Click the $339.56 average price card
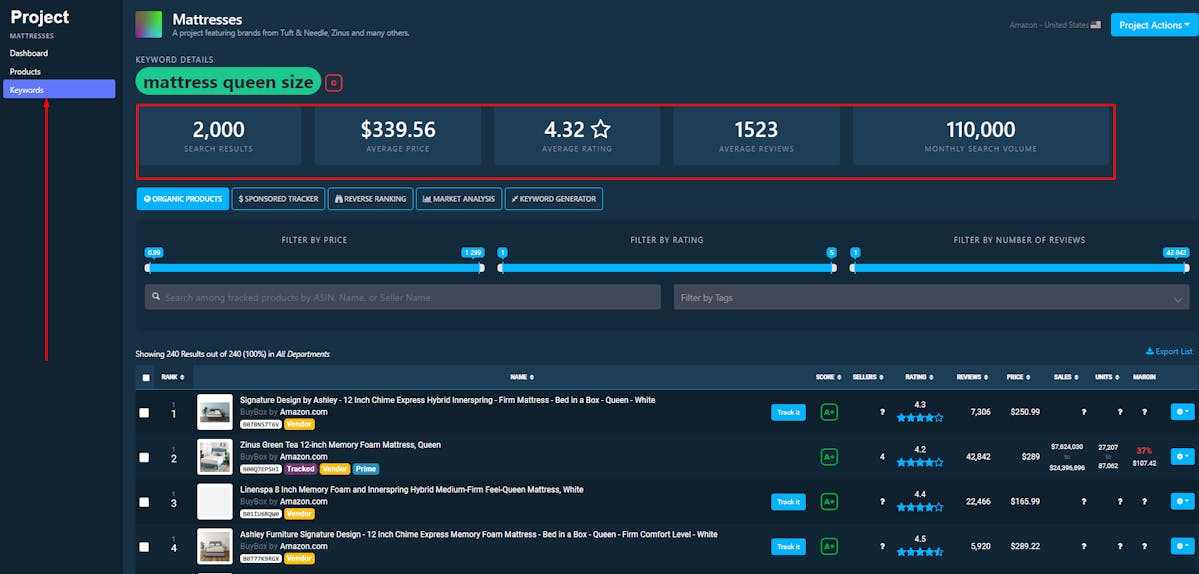Image resolution: width=1199 pixels, height=574 pixels. pos(398,135)
